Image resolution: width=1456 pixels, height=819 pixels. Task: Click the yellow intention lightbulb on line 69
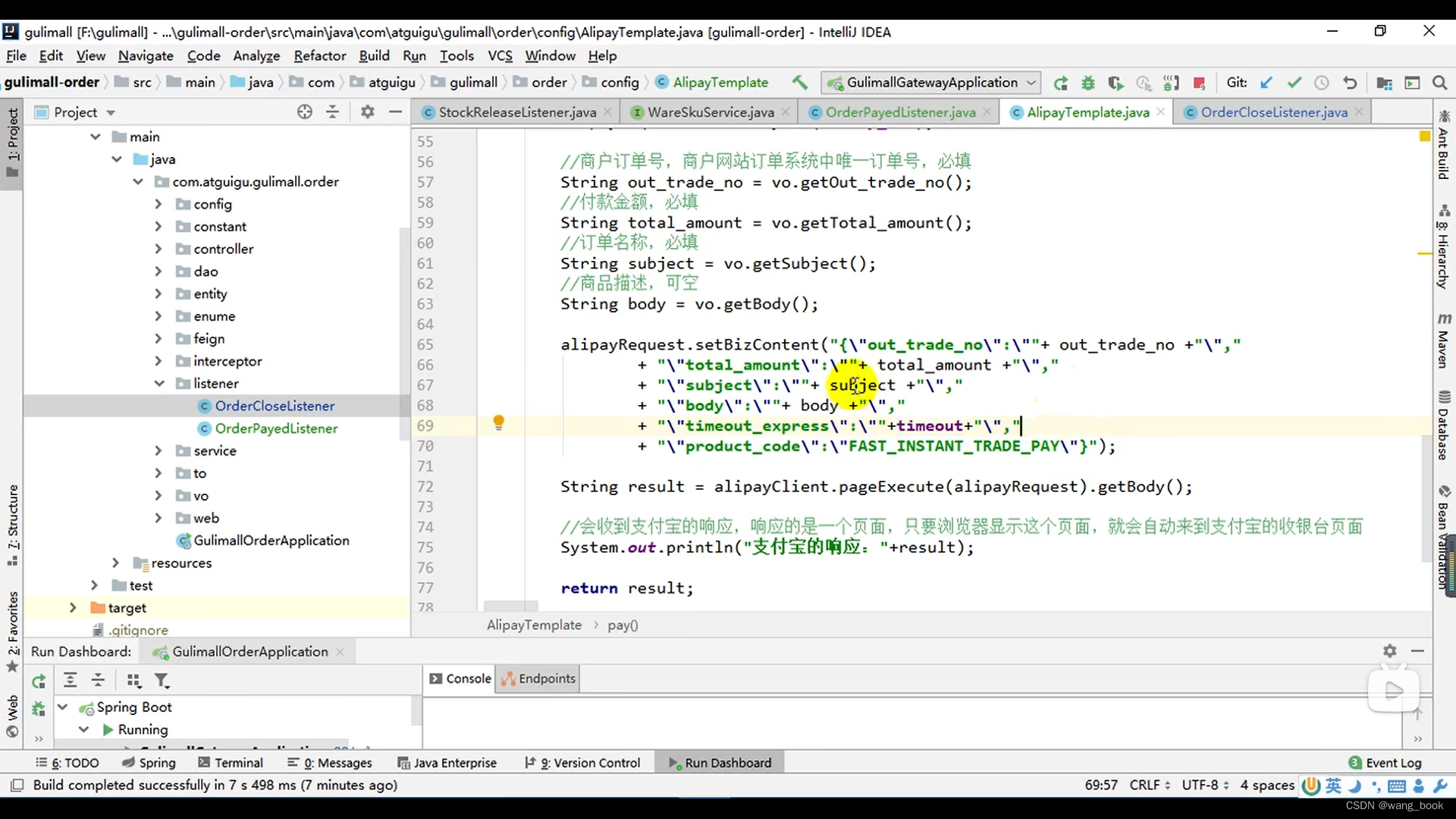point(498,422)
